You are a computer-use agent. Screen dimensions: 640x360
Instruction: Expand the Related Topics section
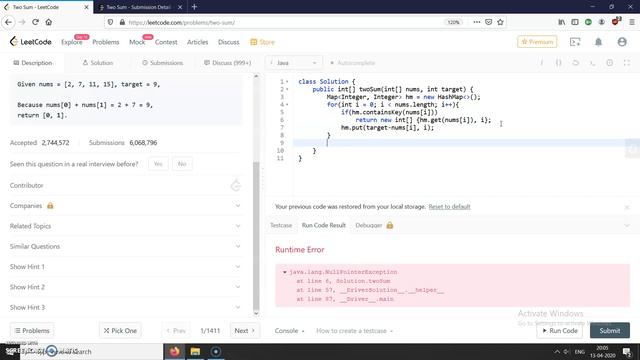click(125, 226)
